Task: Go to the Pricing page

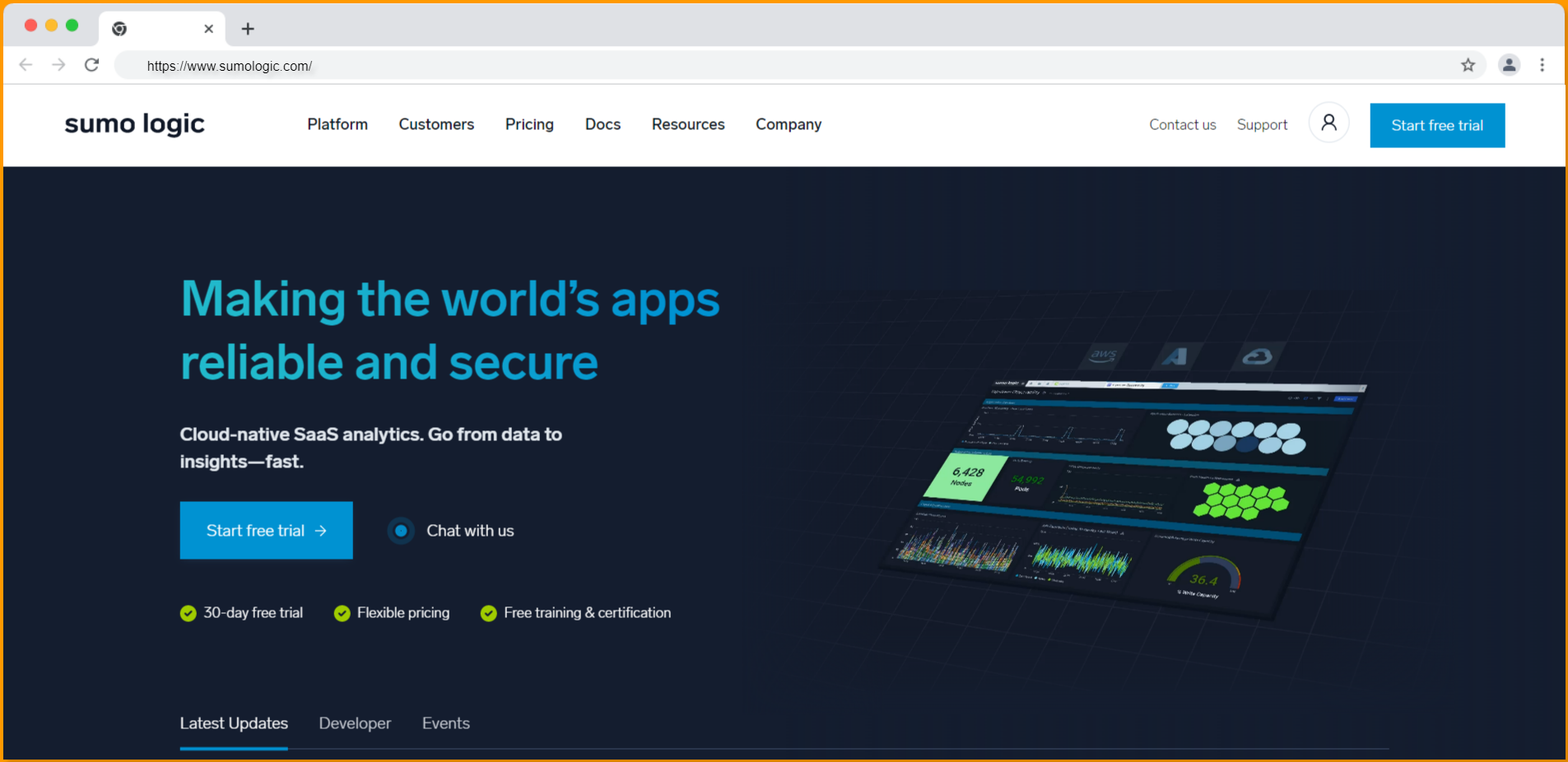Action: [529, 124]
